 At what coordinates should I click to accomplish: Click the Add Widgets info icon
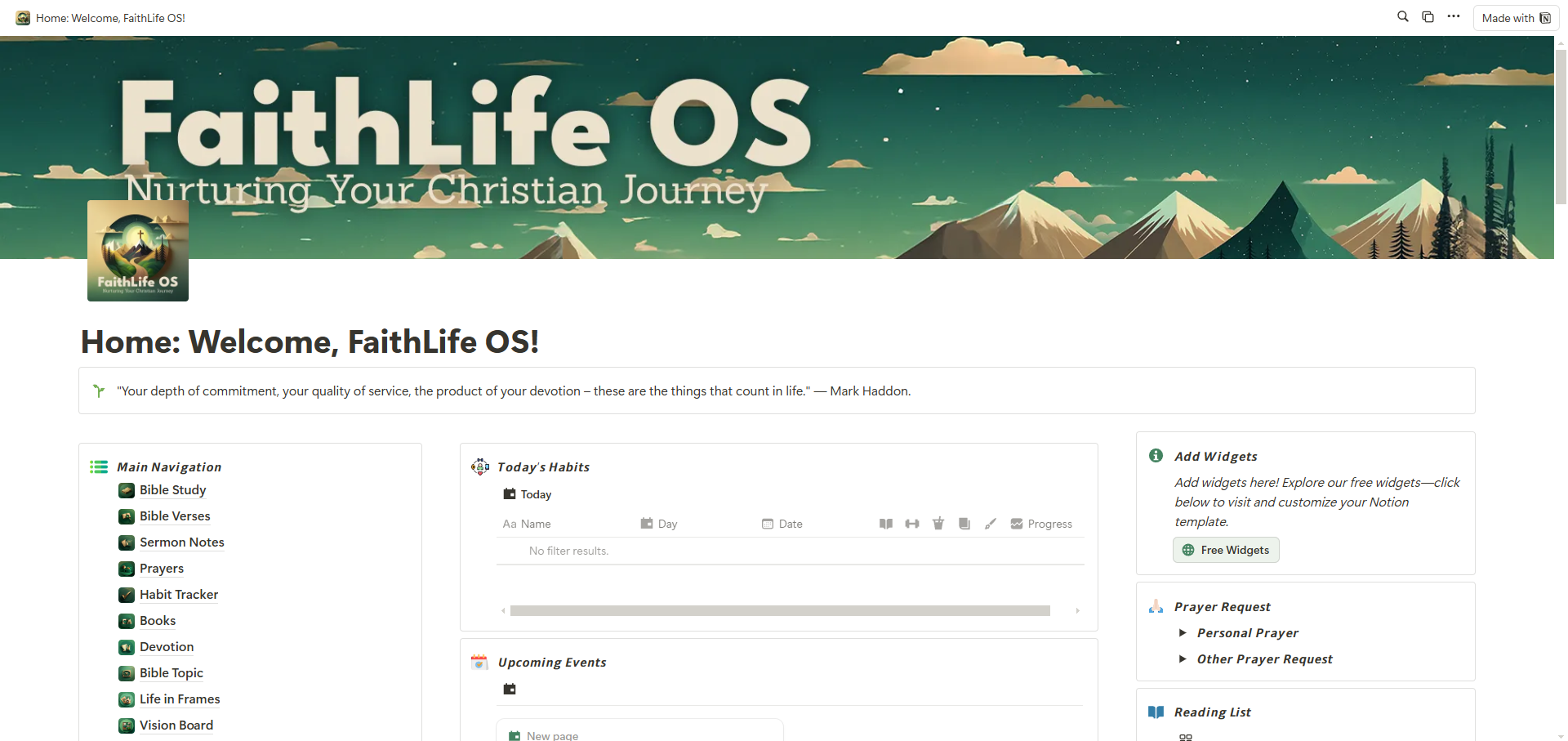(x=1156, y=456)
